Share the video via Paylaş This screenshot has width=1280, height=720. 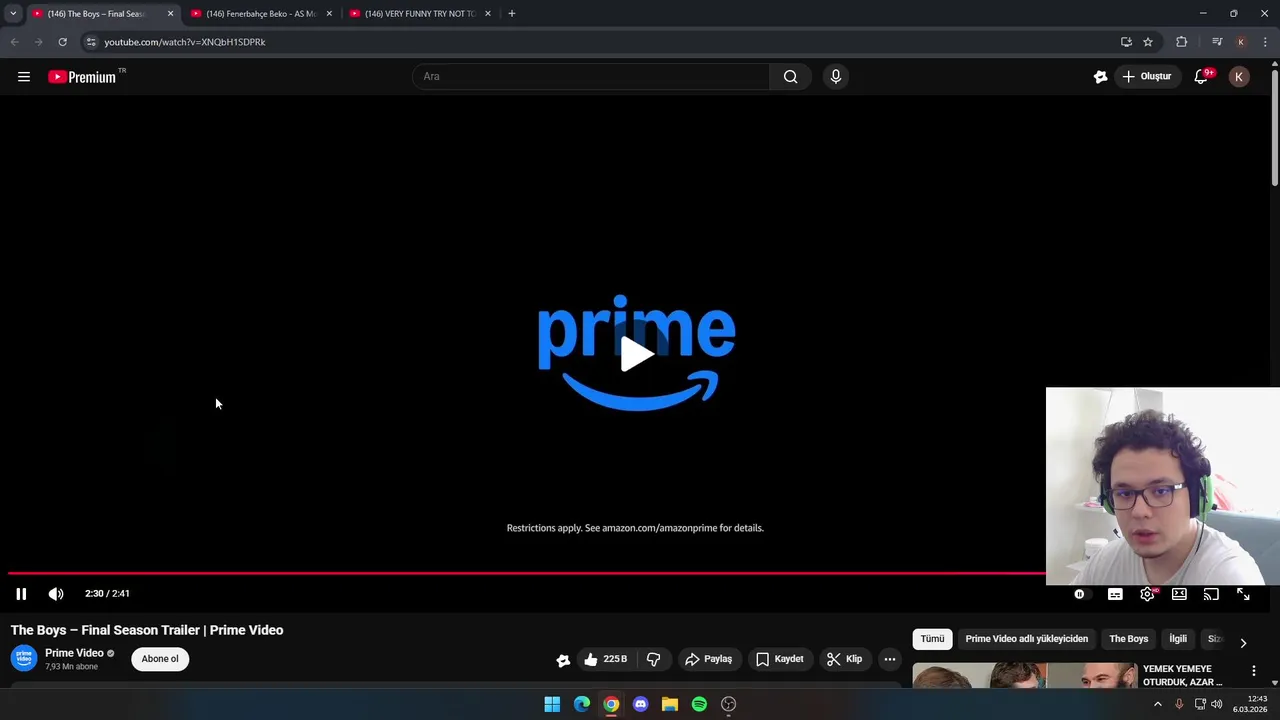[708, 659]
